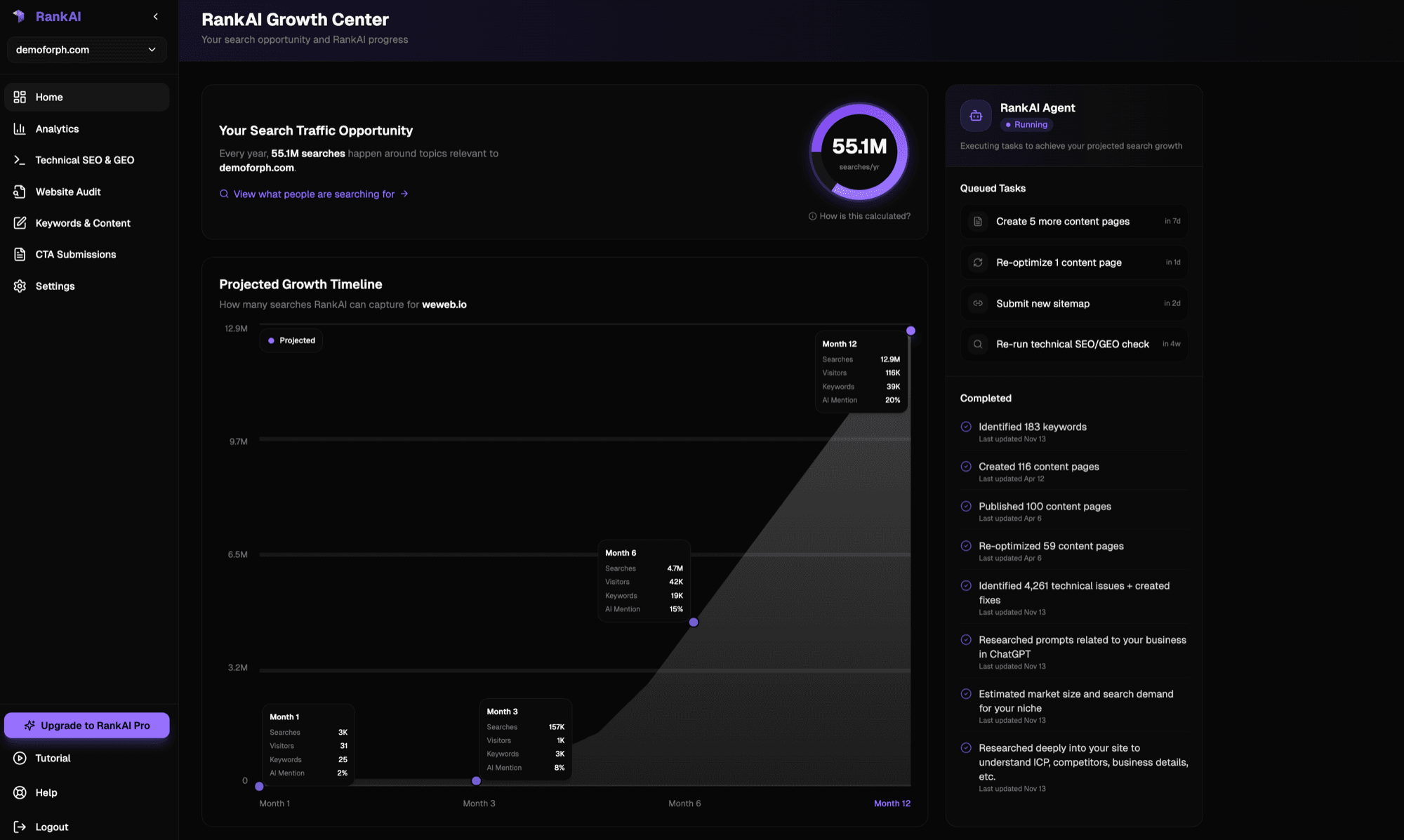1404x840 pixels.
Task: Open Submit new sitemap task
Action: coord(1074,303)
